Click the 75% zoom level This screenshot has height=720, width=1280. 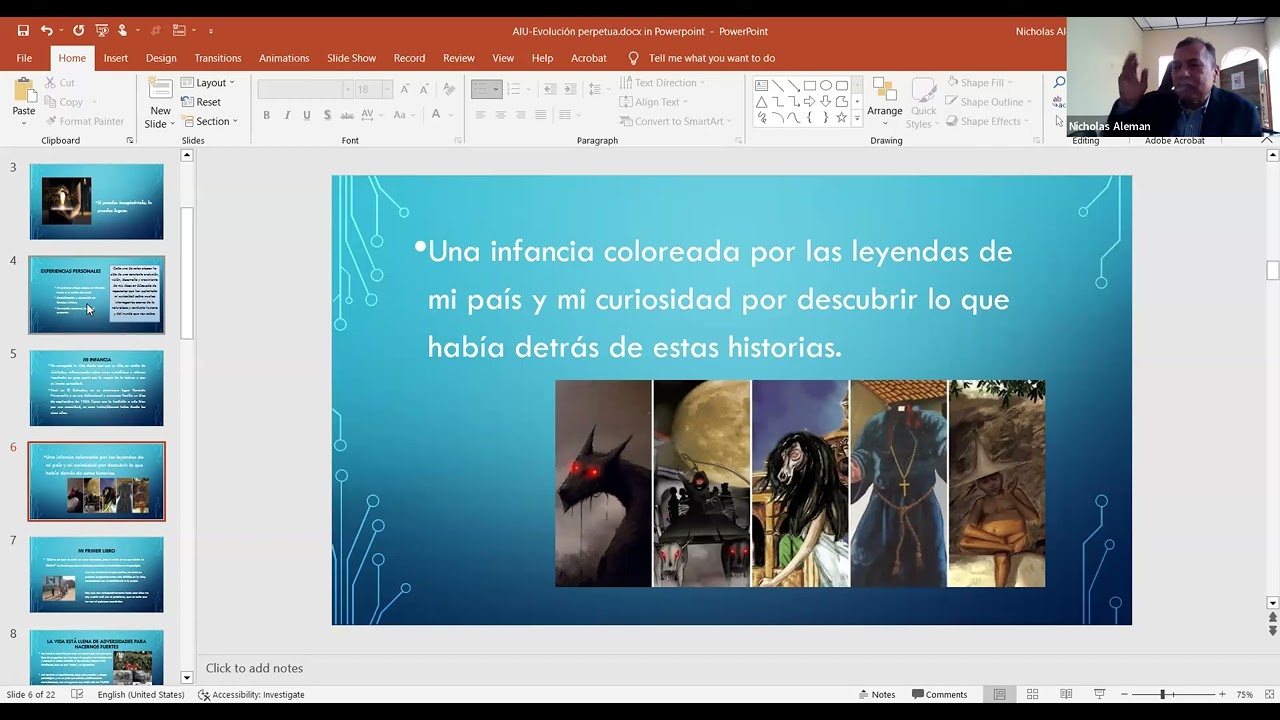pyautogui.click(x=1244, y=694)
